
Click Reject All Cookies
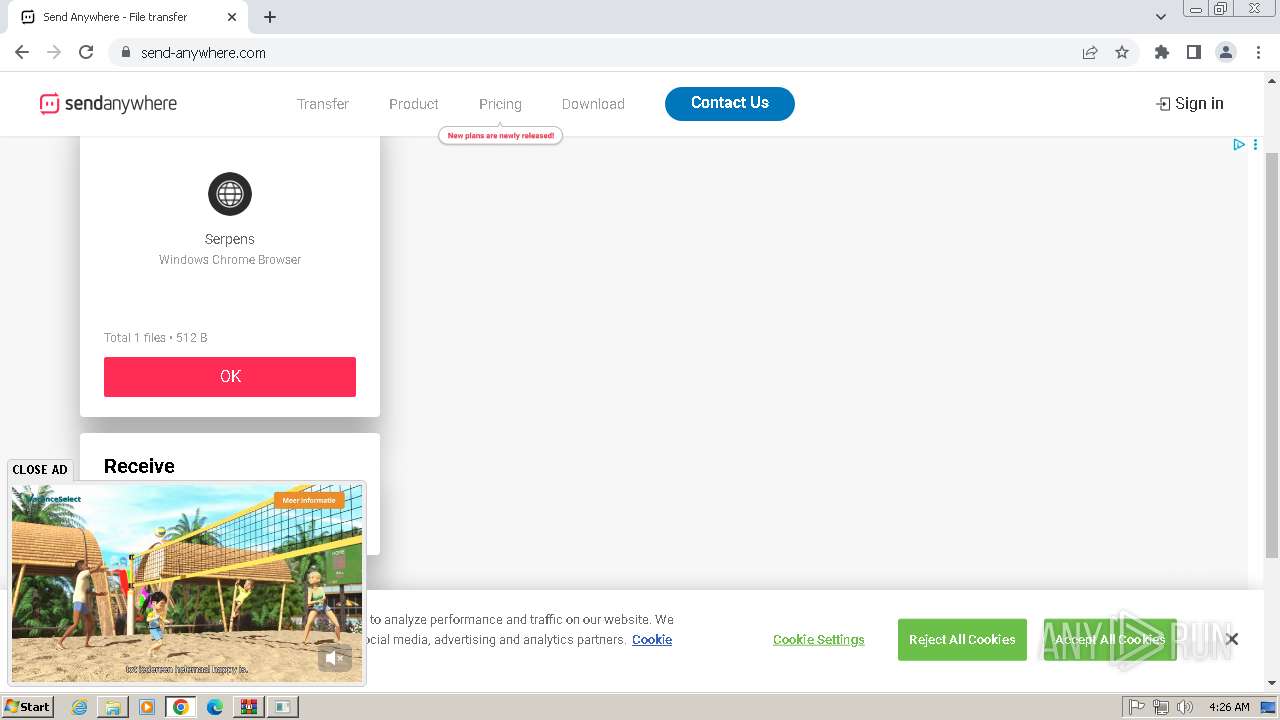[962, 640]
